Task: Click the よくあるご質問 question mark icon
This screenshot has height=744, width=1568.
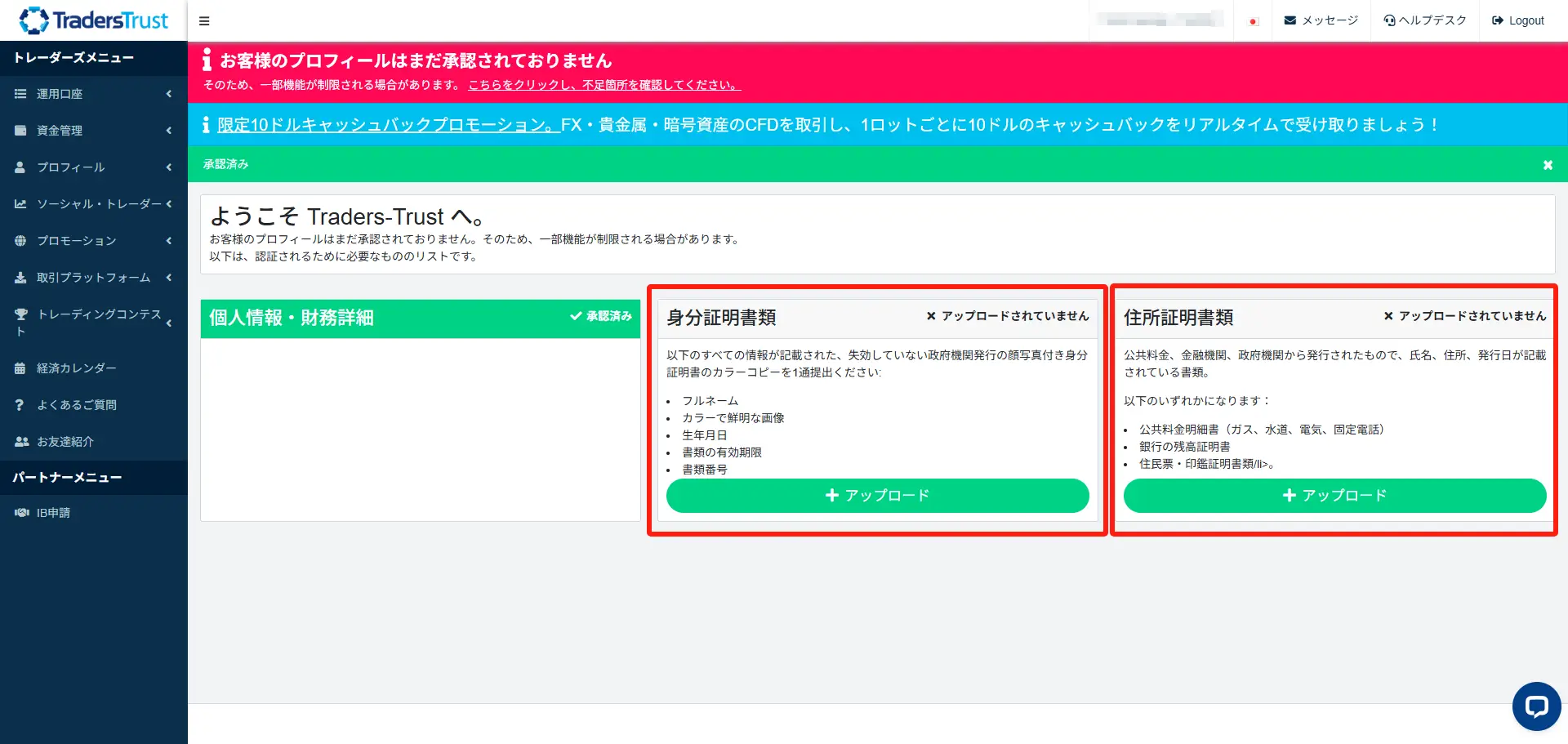Action: 20,405
